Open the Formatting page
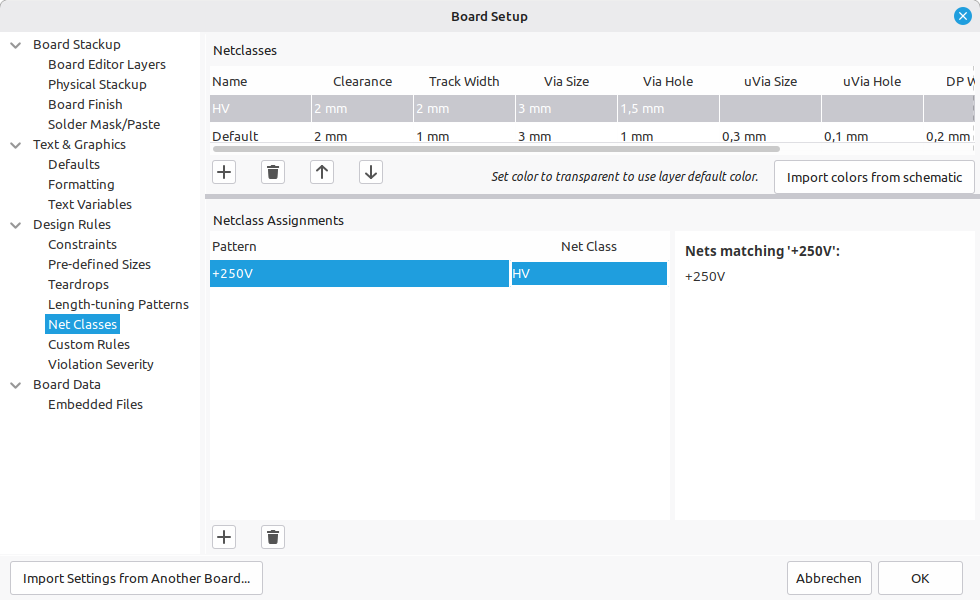 81,184
